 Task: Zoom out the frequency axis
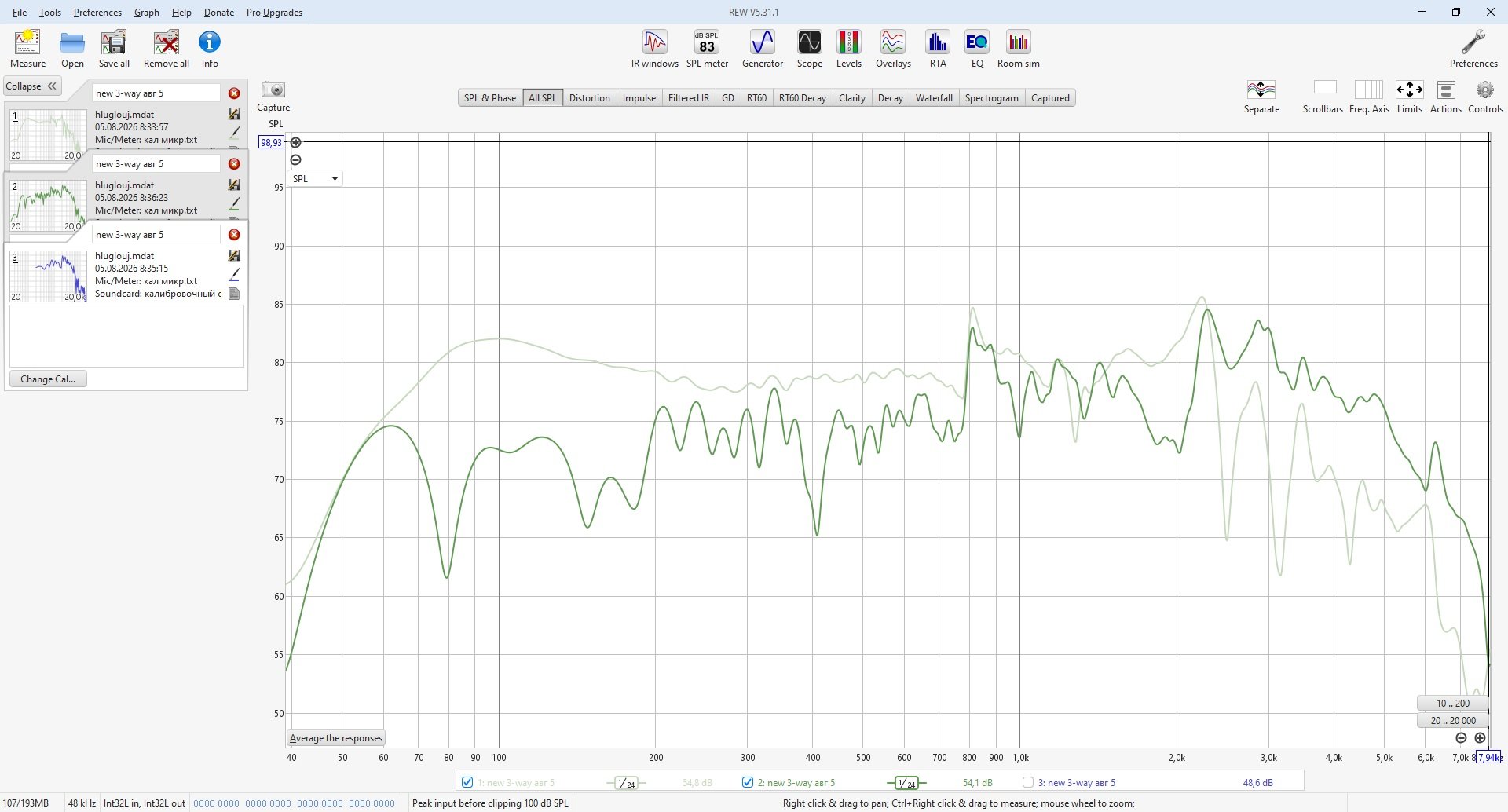pos(1461,737)
